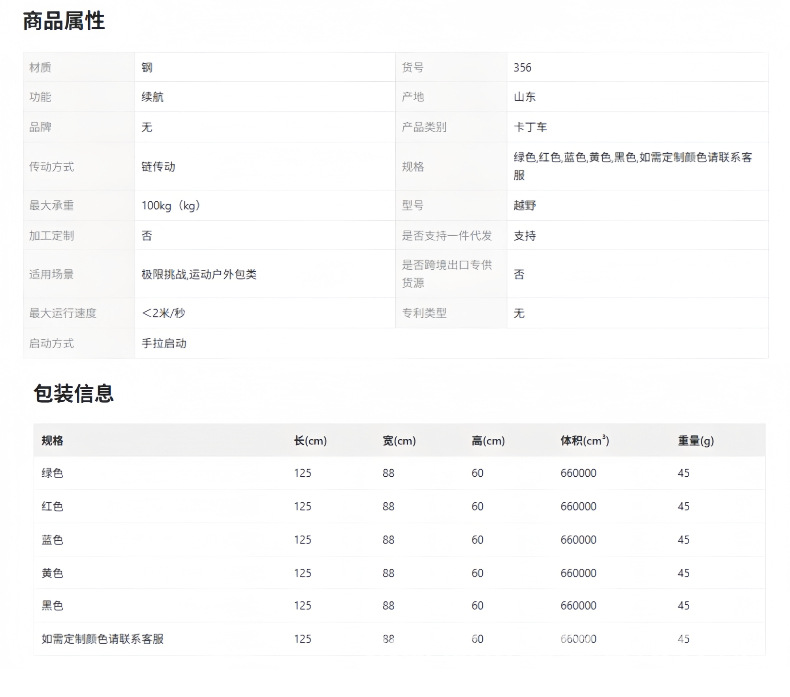
Task: Select the value 支持
Action: (x=524, y=235)
